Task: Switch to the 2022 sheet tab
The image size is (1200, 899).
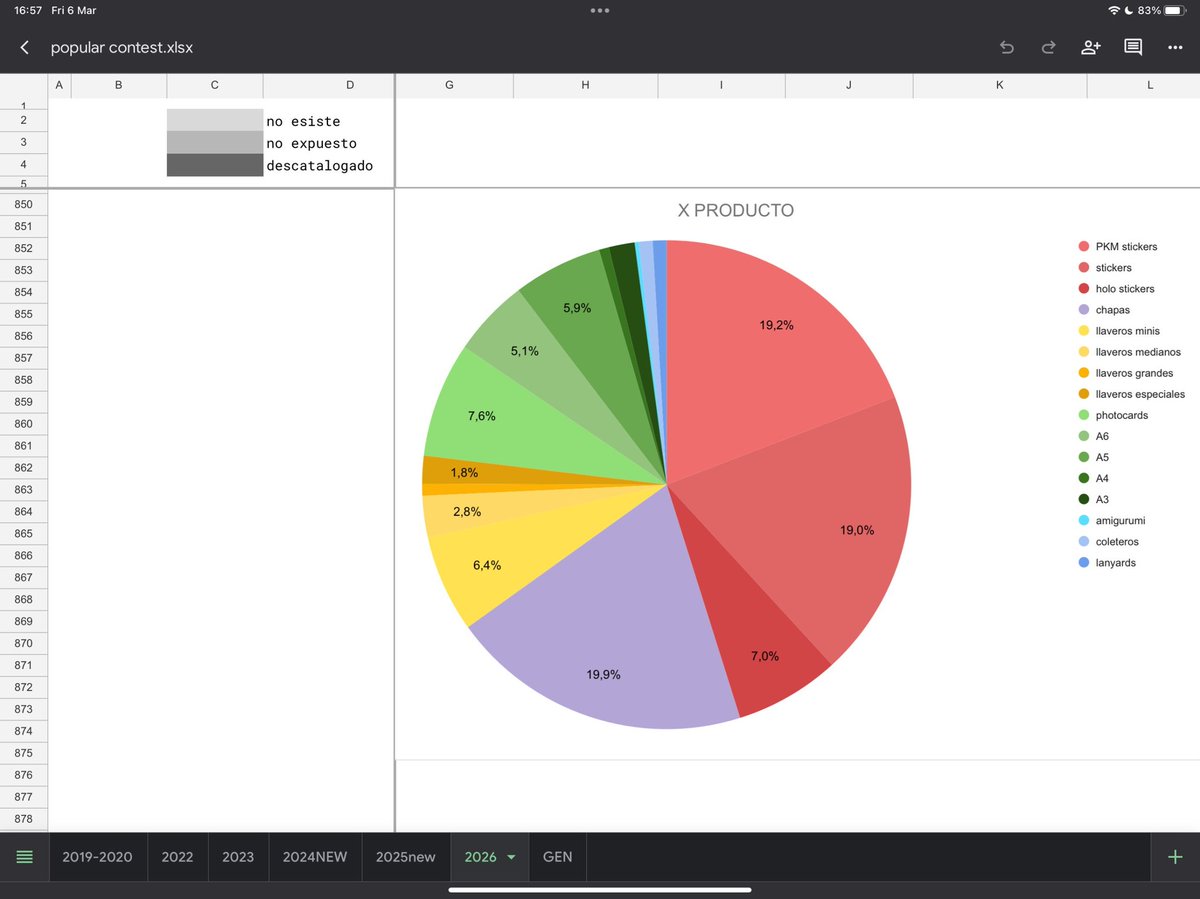Action: coord(178,857)
